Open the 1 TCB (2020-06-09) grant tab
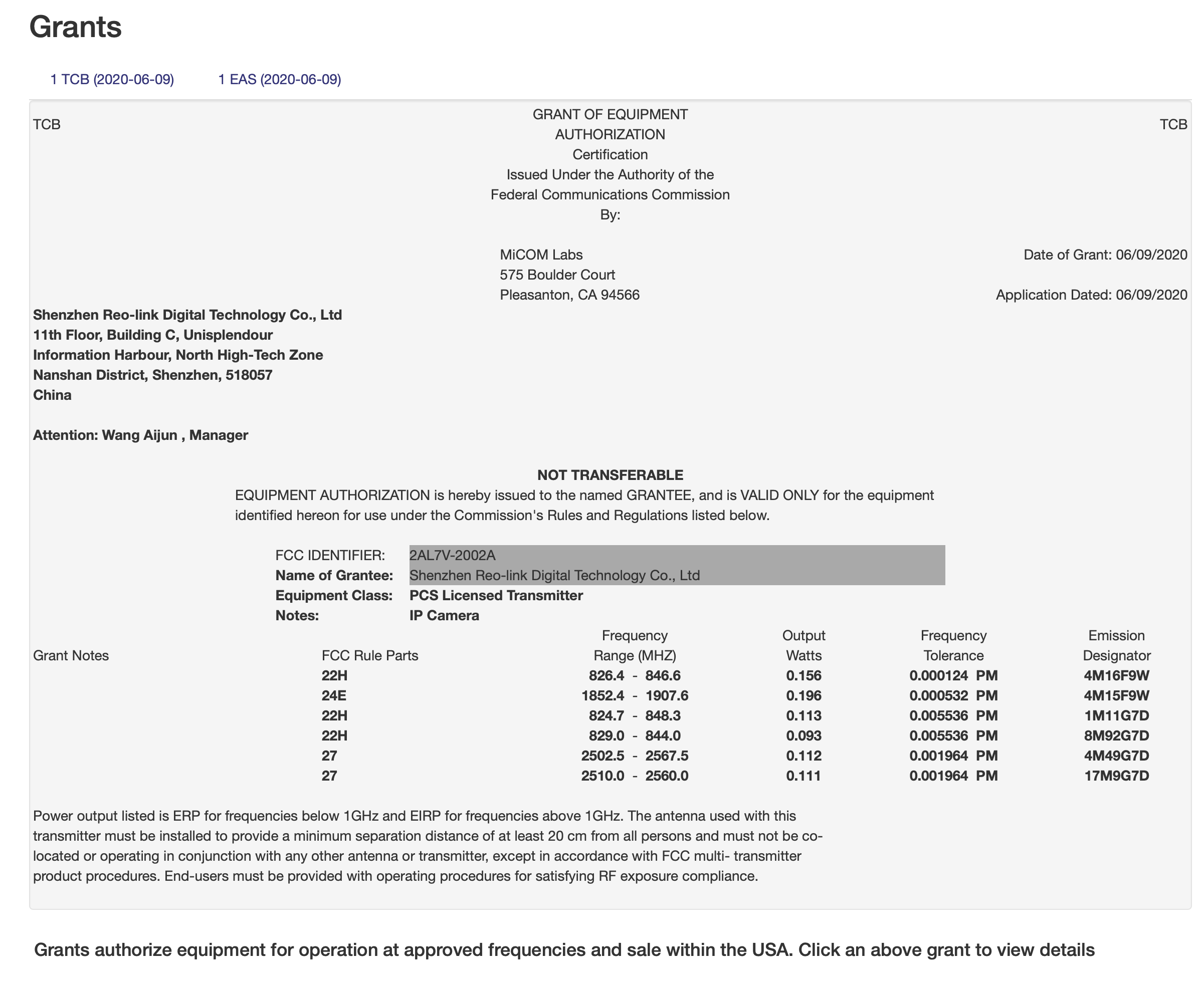1204x985 pixels. (112, 79)
